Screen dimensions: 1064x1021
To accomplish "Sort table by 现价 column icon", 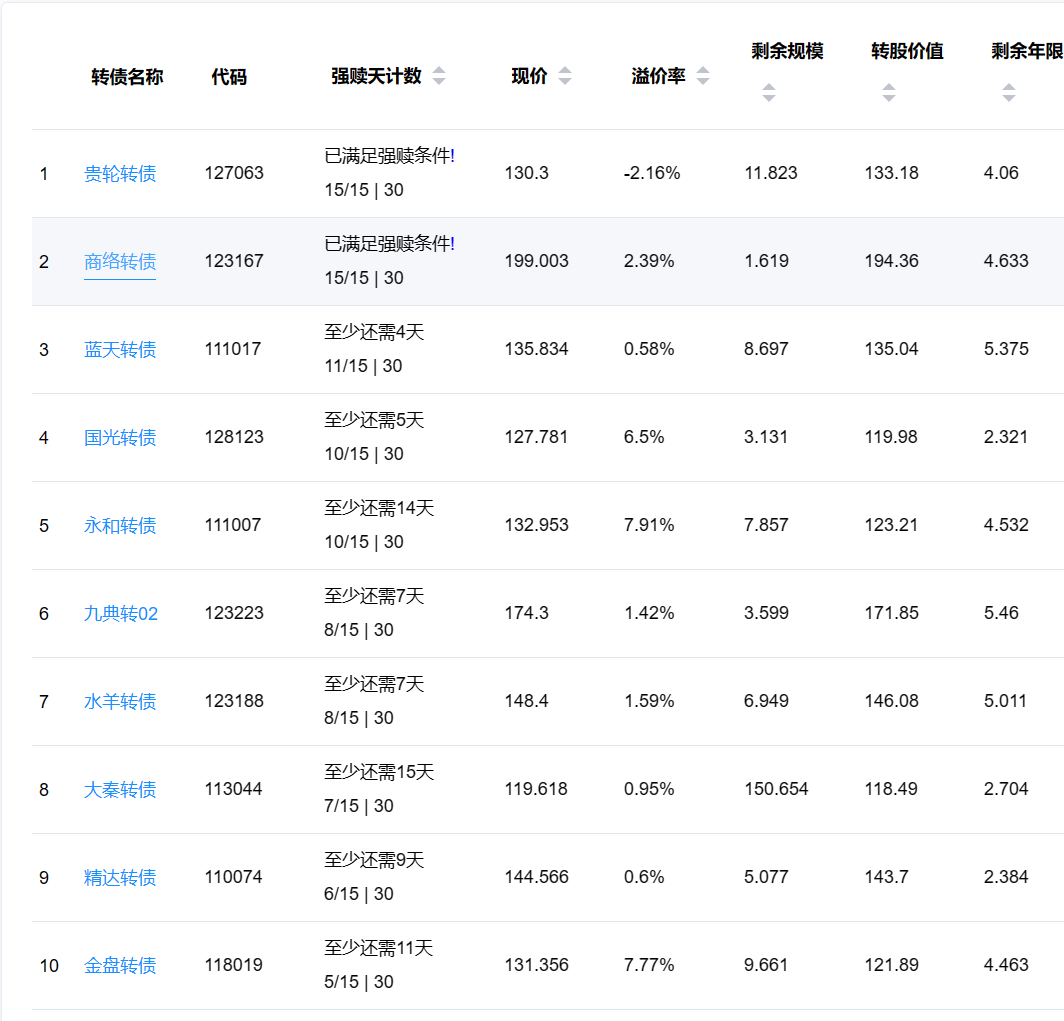I will point(565,77).
